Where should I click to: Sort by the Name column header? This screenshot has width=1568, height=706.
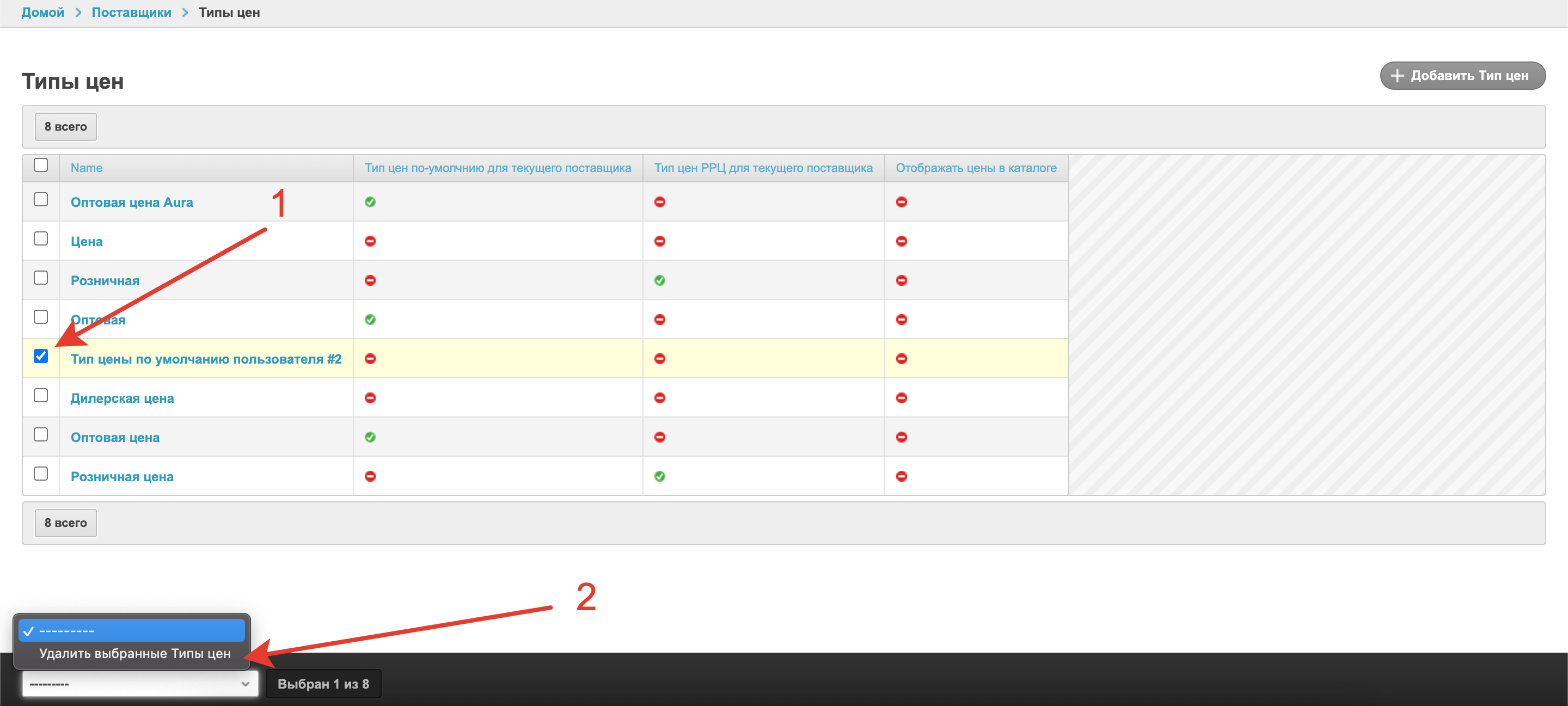coord(87,168)
